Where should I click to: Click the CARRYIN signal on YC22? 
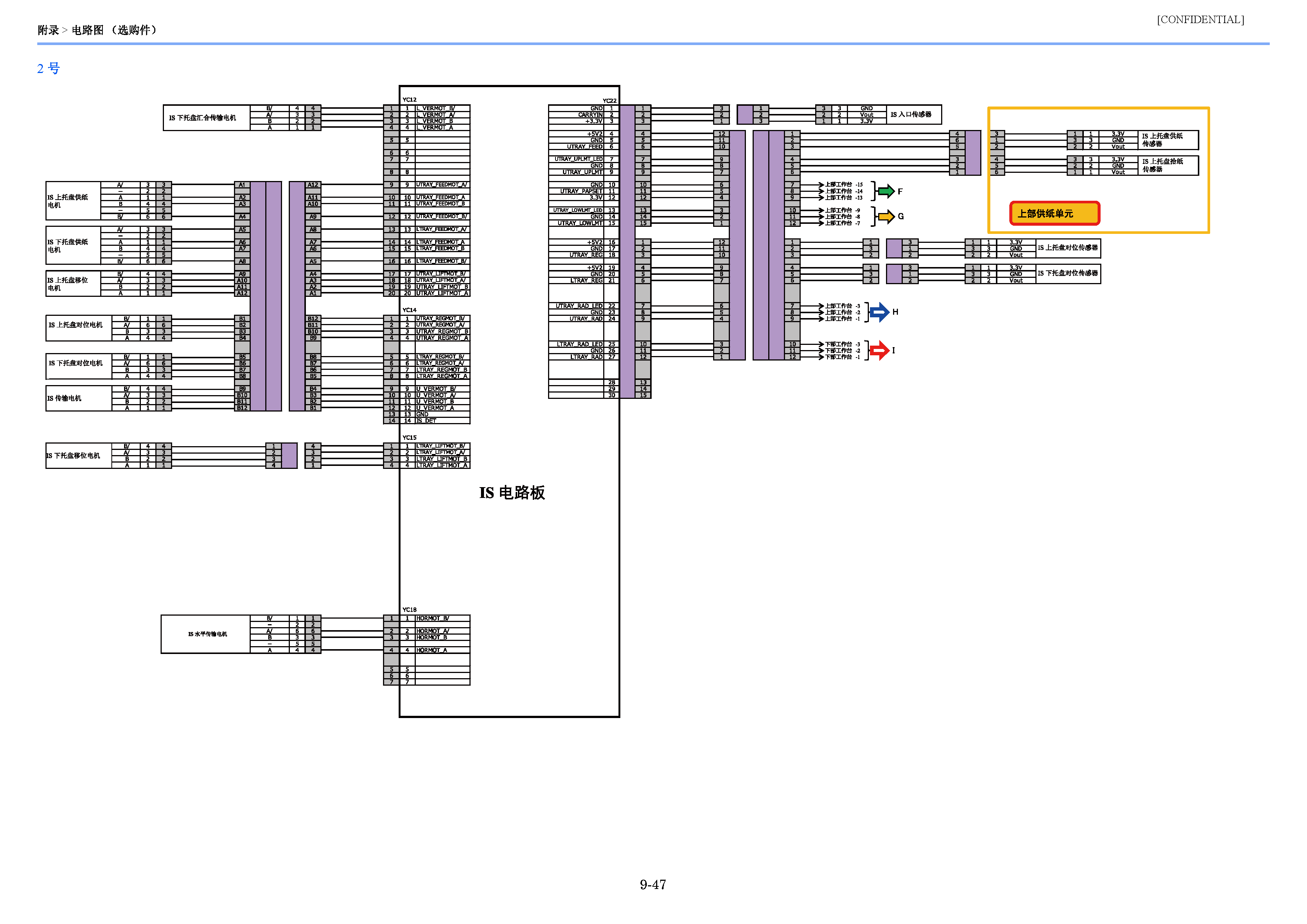590,115
